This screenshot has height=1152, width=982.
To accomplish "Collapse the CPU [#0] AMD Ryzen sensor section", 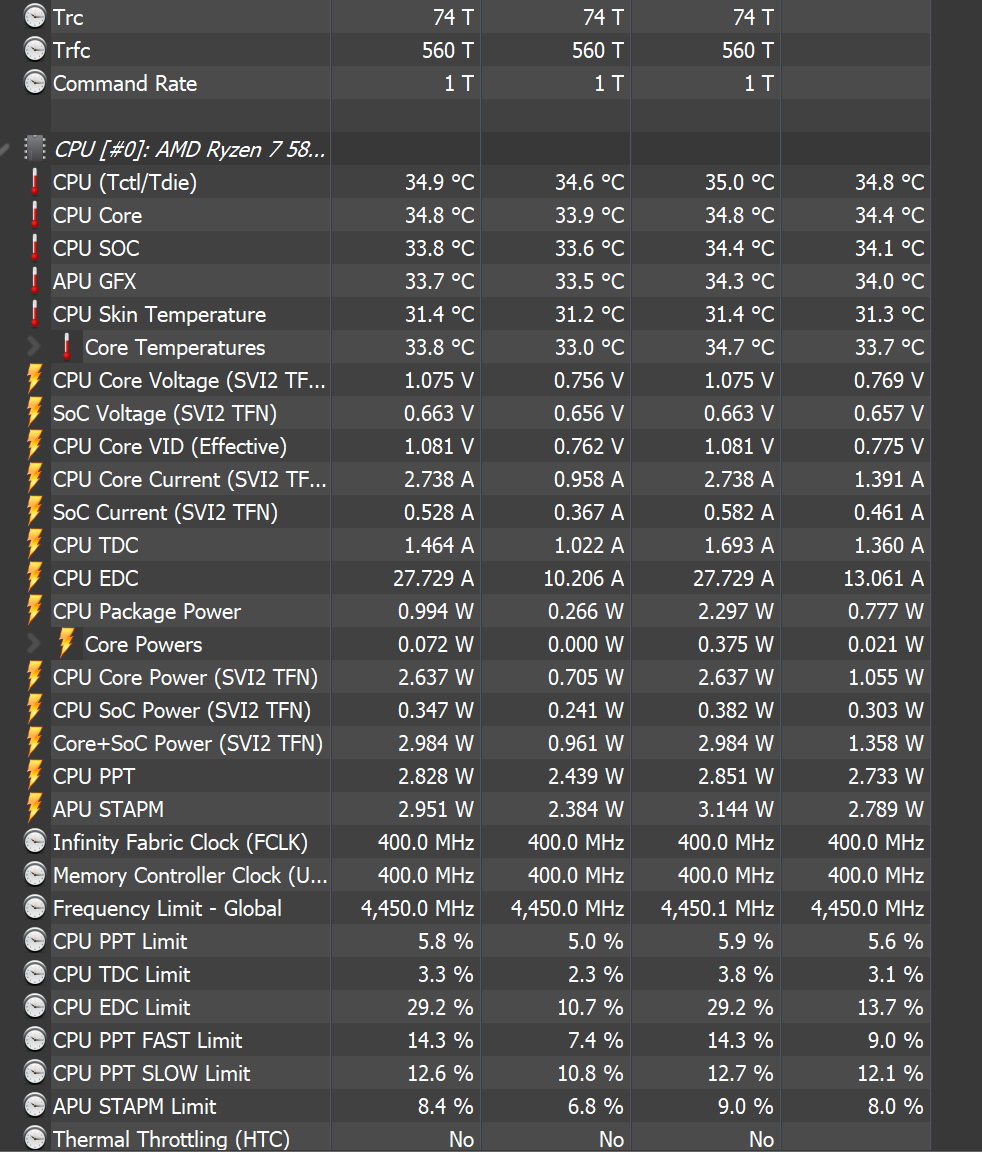I will (6, 150).
